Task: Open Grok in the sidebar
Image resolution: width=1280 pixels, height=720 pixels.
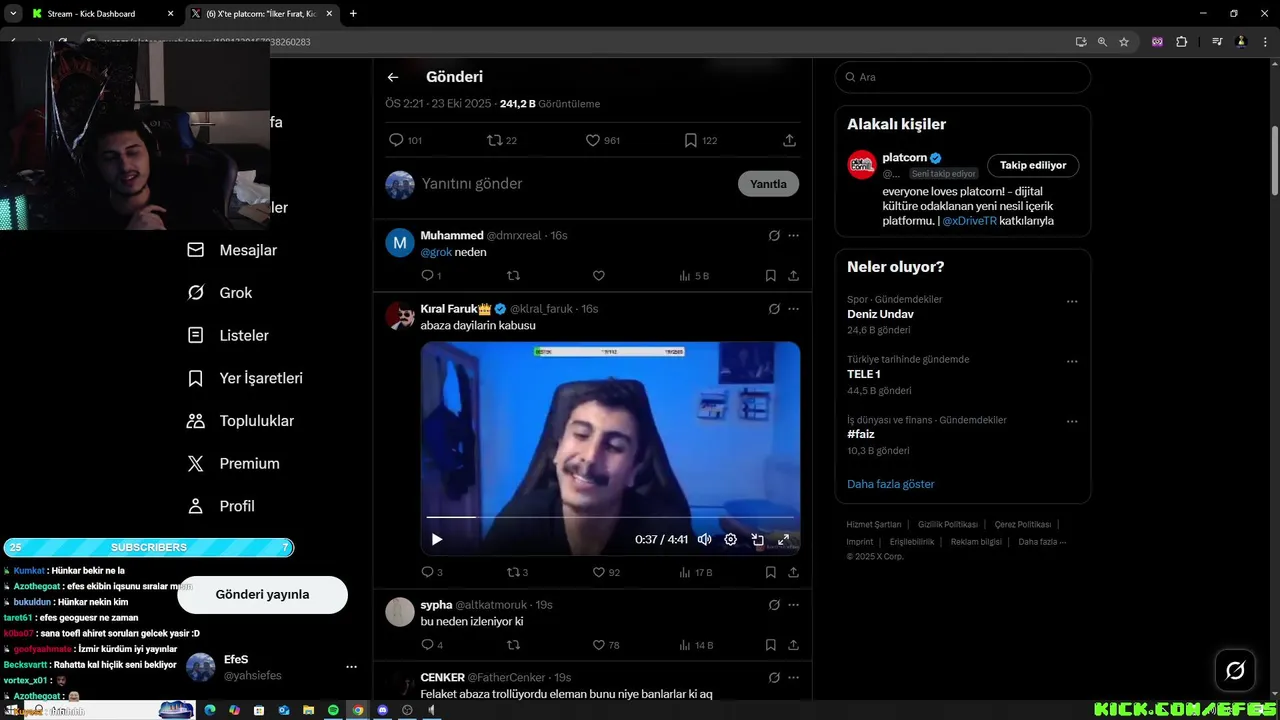Action: click(219, 293)
